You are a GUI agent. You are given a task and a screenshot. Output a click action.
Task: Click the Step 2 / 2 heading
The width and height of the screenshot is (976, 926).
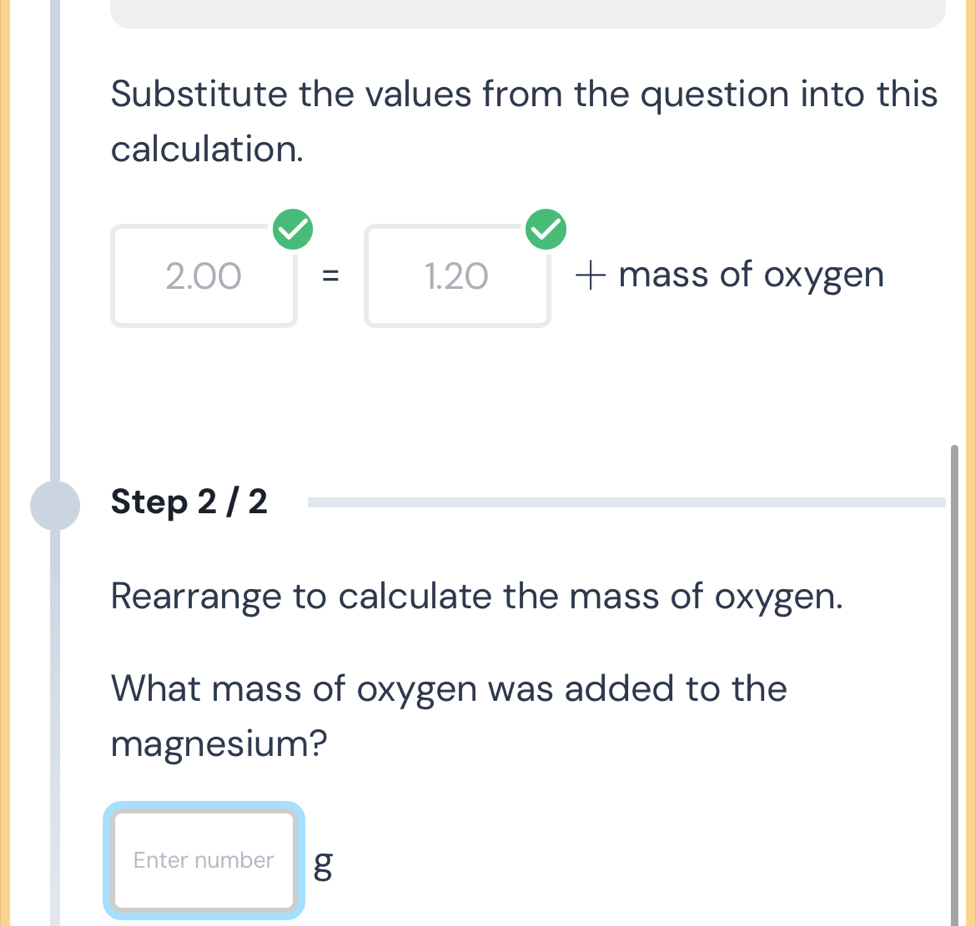pos(189,502)
